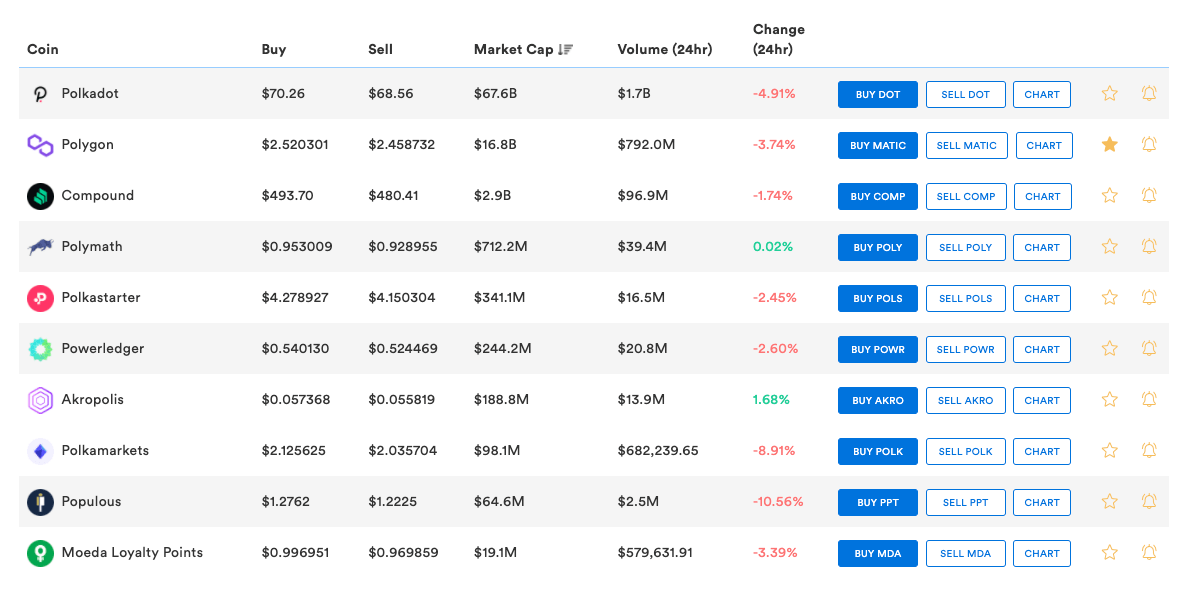Favorite Moeda Loyalty Points with the star
The height and width of the screenshot is (613, 1186).
(x=1110, y=552)
